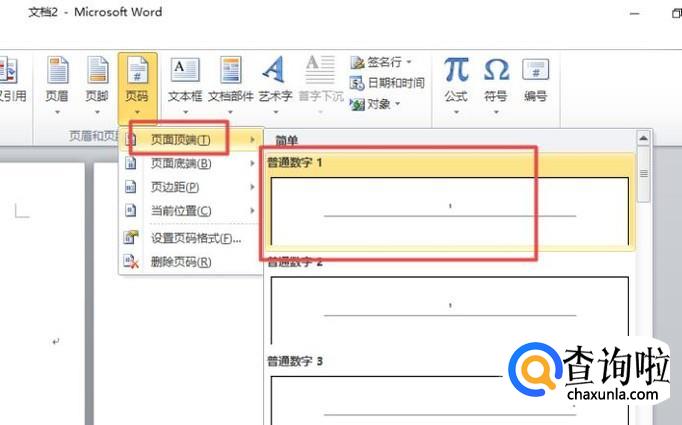The height and width of the screenshot is (425, 682).
Task: Open the 页面底端(B) submenu
Action: (x=191, y=163)
